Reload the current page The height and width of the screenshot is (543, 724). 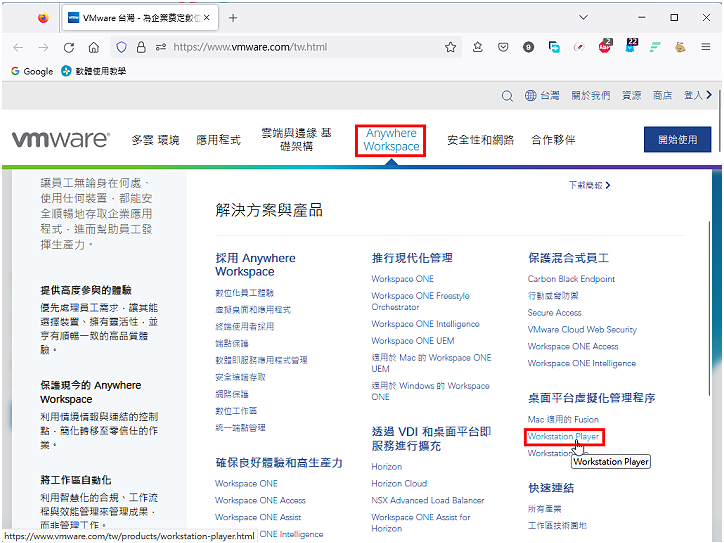[x=69, y=47]
